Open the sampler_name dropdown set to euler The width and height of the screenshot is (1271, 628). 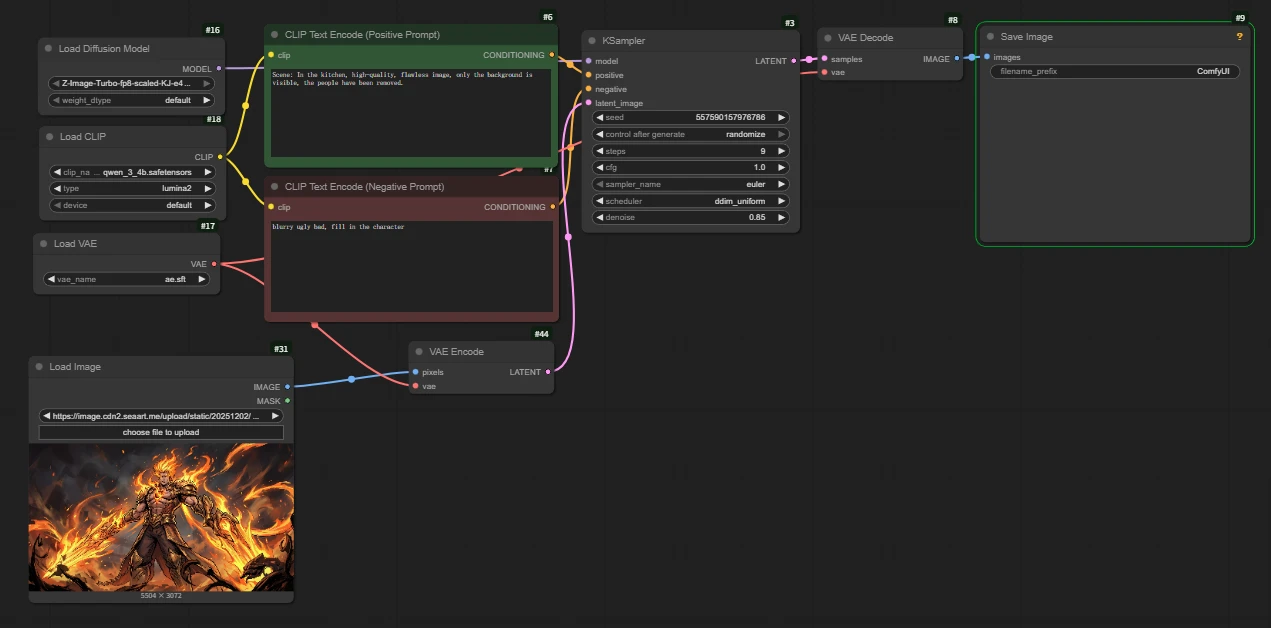[x=691, y=184]
